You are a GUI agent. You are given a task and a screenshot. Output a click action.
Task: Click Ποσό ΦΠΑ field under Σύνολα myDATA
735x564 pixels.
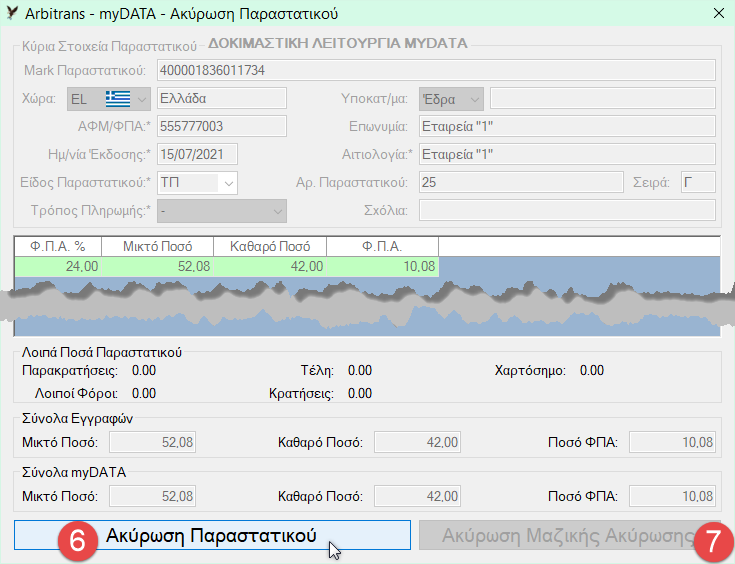672,496
